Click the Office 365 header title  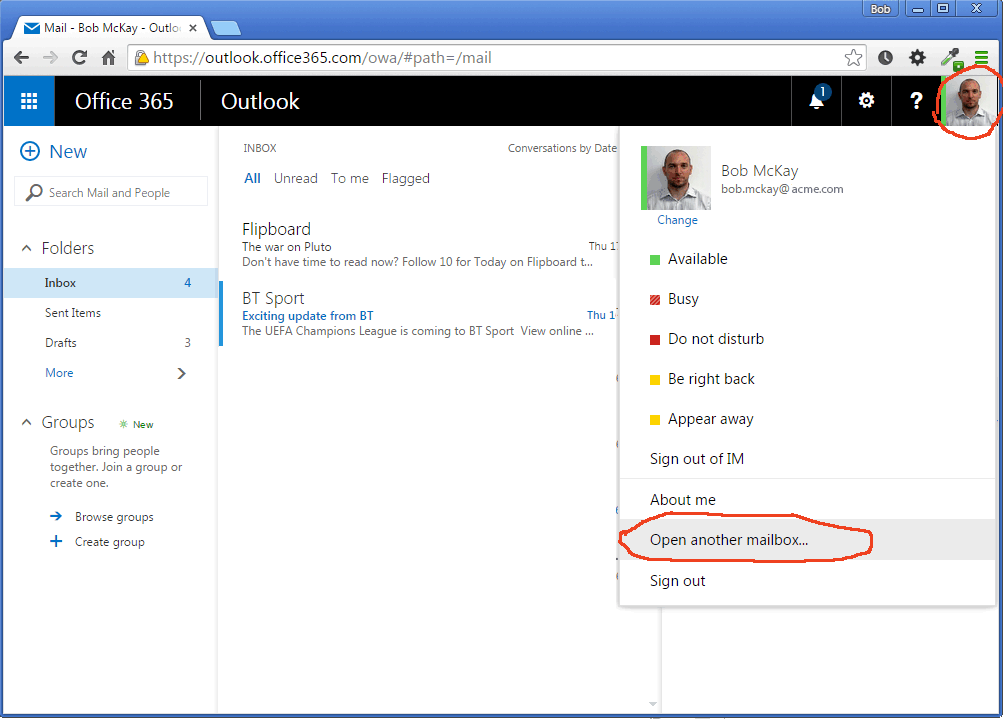124,101
